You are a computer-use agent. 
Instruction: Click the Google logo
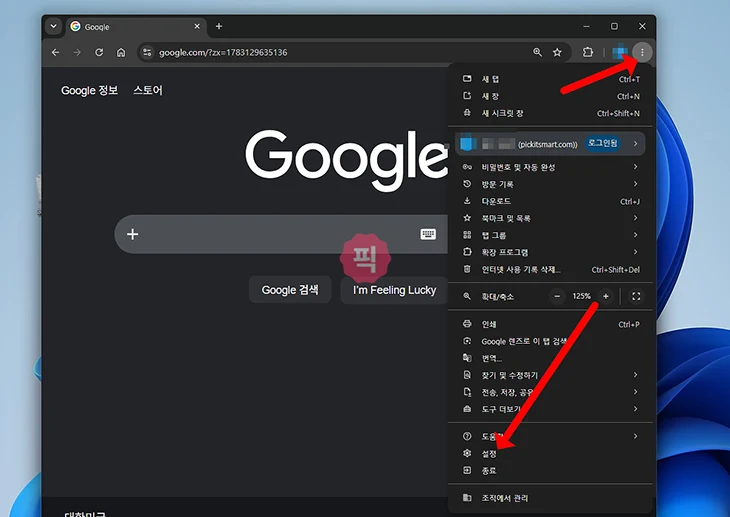[346, 159]
